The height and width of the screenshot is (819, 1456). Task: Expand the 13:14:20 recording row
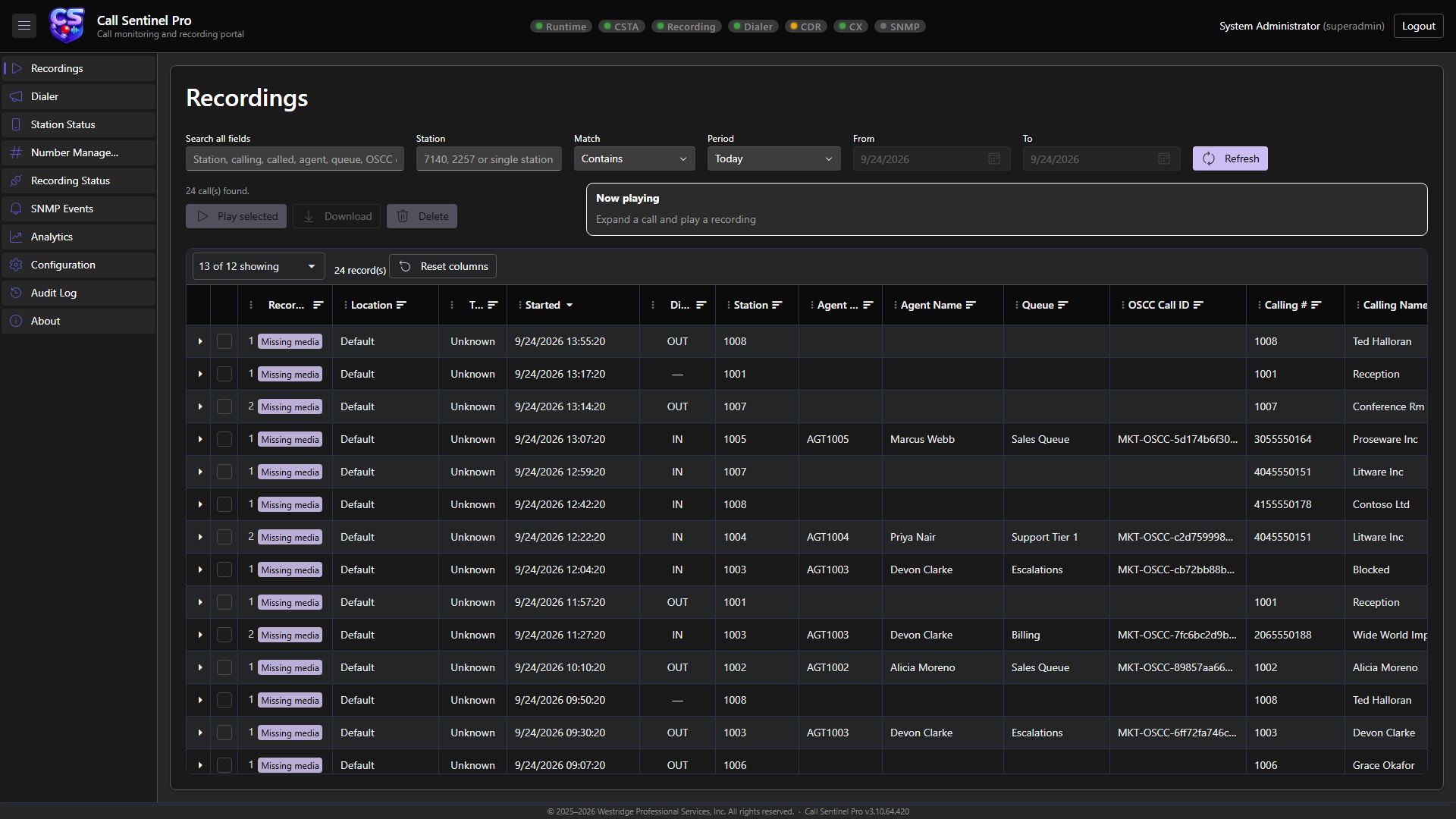coord(200,407)
